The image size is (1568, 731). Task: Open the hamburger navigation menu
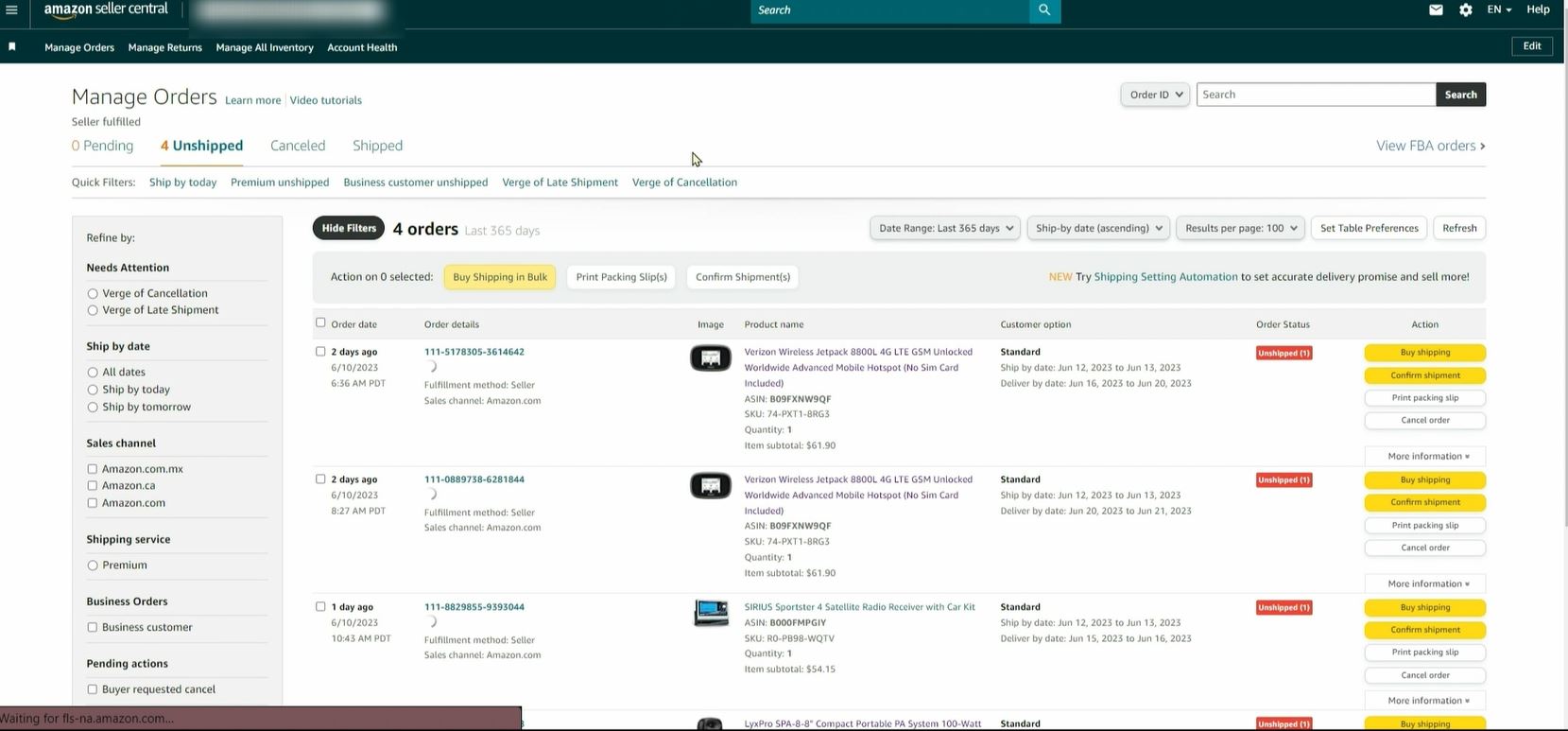(11, 9)
